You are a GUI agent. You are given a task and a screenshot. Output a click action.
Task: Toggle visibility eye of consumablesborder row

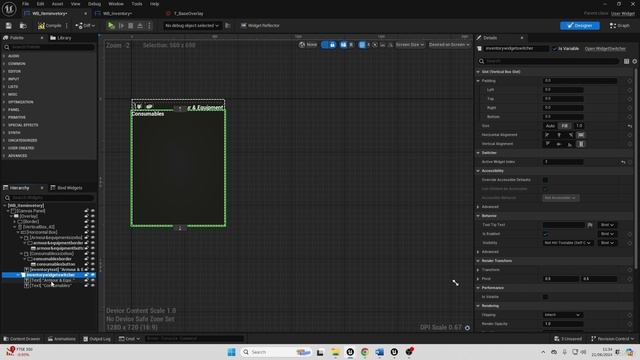[x=93, y=259]
